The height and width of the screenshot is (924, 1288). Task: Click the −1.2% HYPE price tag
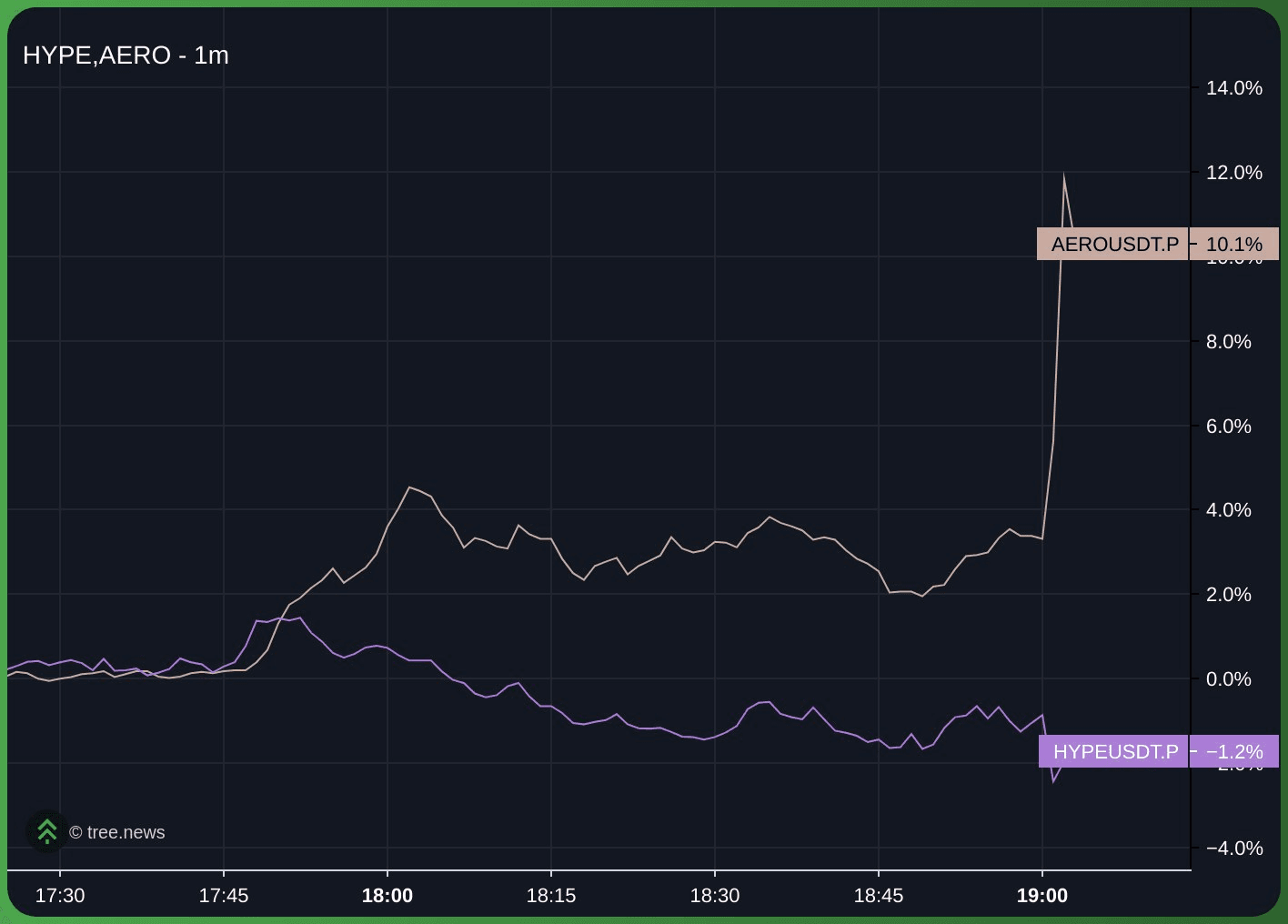coord(1234,751)
